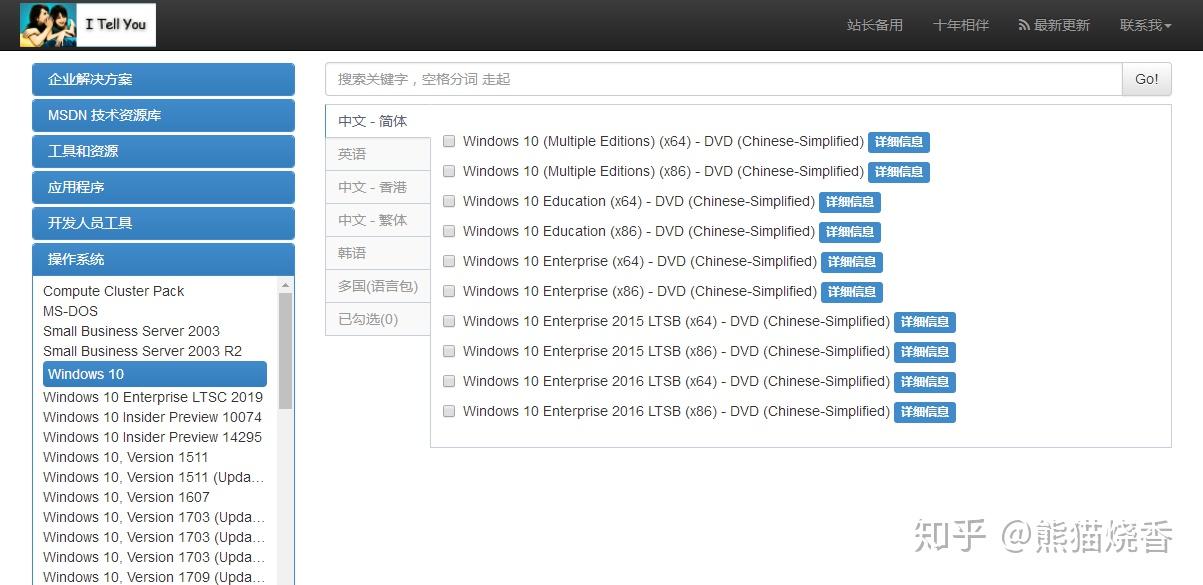Tick the Windows 10 Education (x86) checkbox
The width and height of the screenshot is (1203, 585).
point(449,231)
